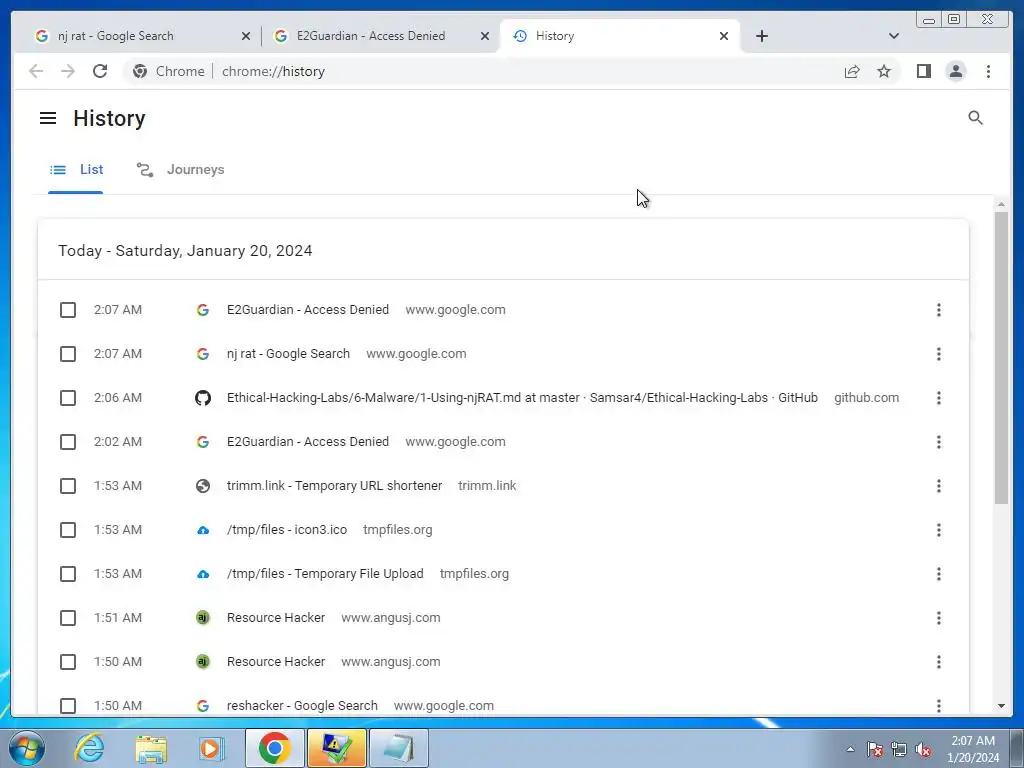
Task: Open trimm.link Temporary URL shortener link
Action: [x=334, y=486]
